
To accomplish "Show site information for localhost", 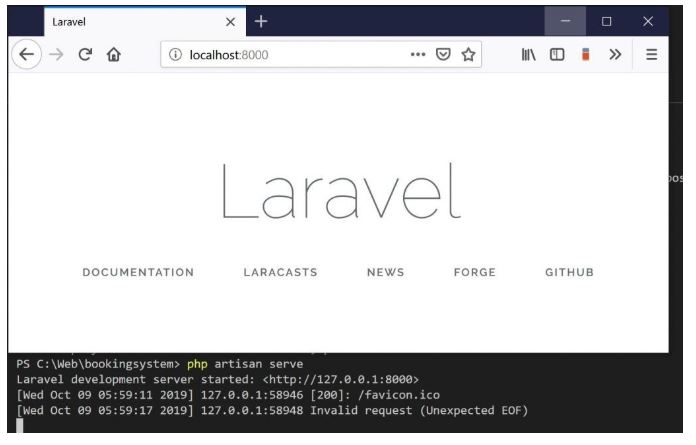I will (175, 55).
